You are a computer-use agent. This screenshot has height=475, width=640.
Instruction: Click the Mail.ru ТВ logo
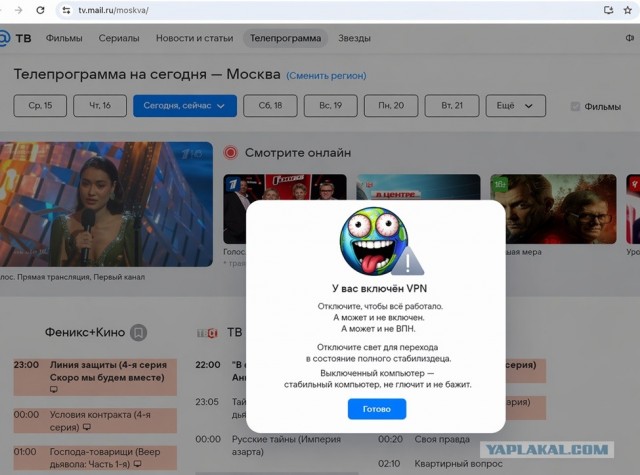[16, 38]
